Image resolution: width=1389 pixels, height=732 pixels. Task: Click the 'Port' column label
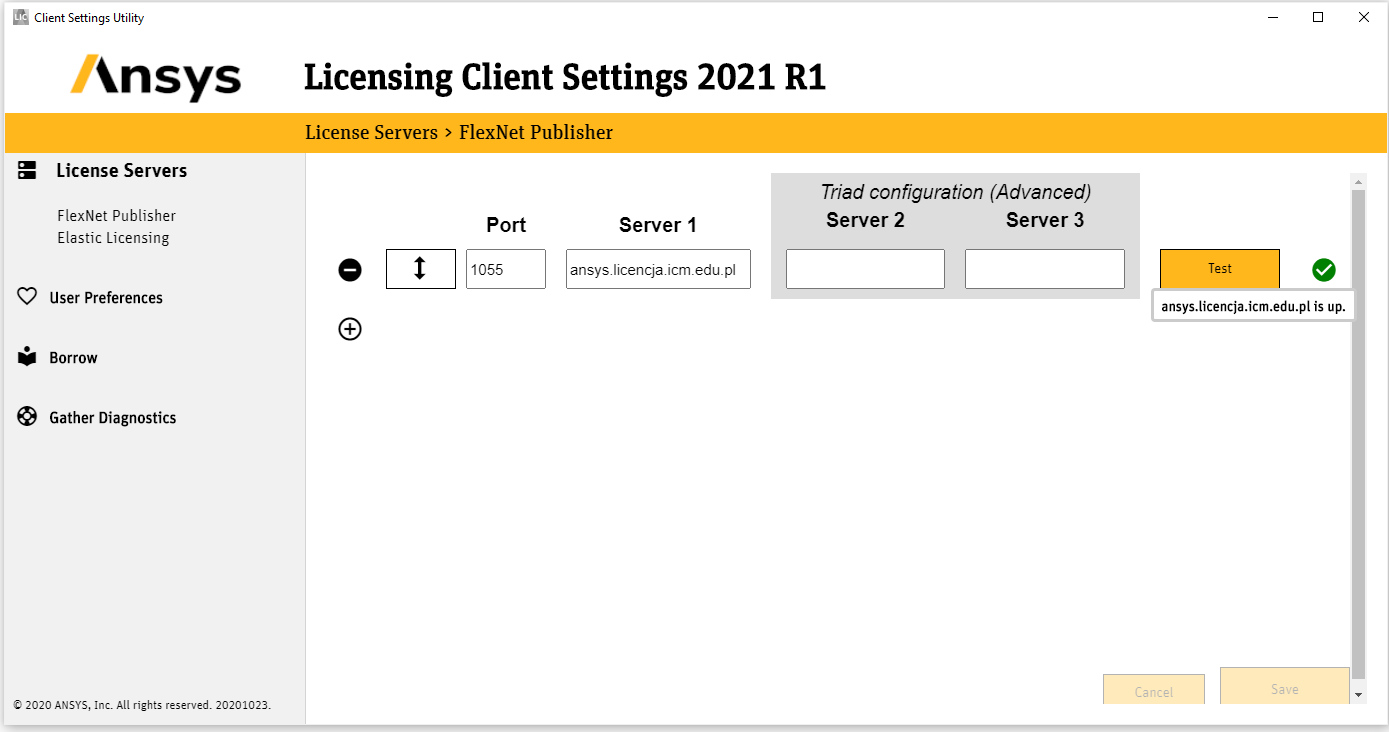(x=506, y=225)
